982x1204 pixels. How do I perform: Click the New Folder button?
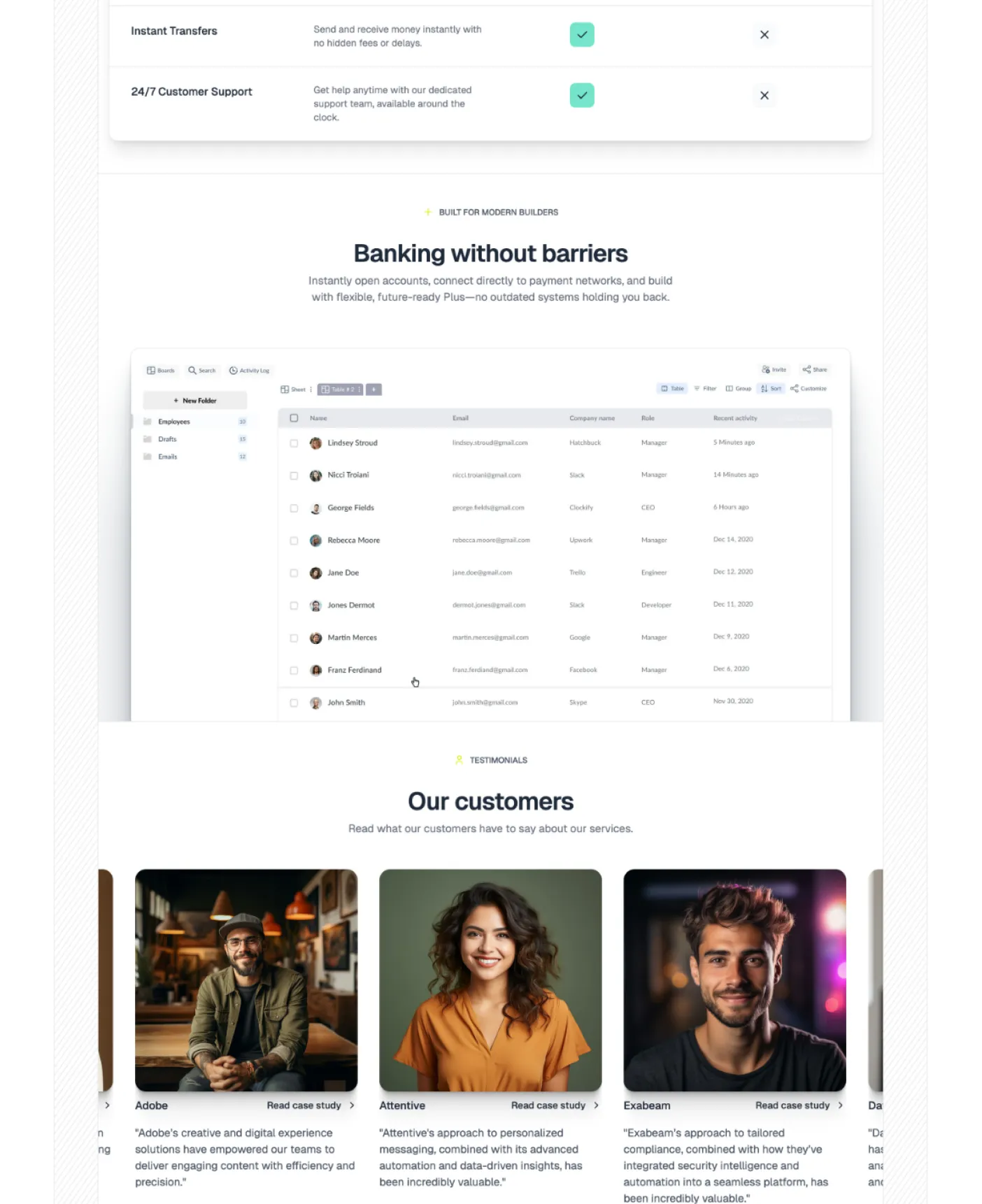click(x=195, y=401)
